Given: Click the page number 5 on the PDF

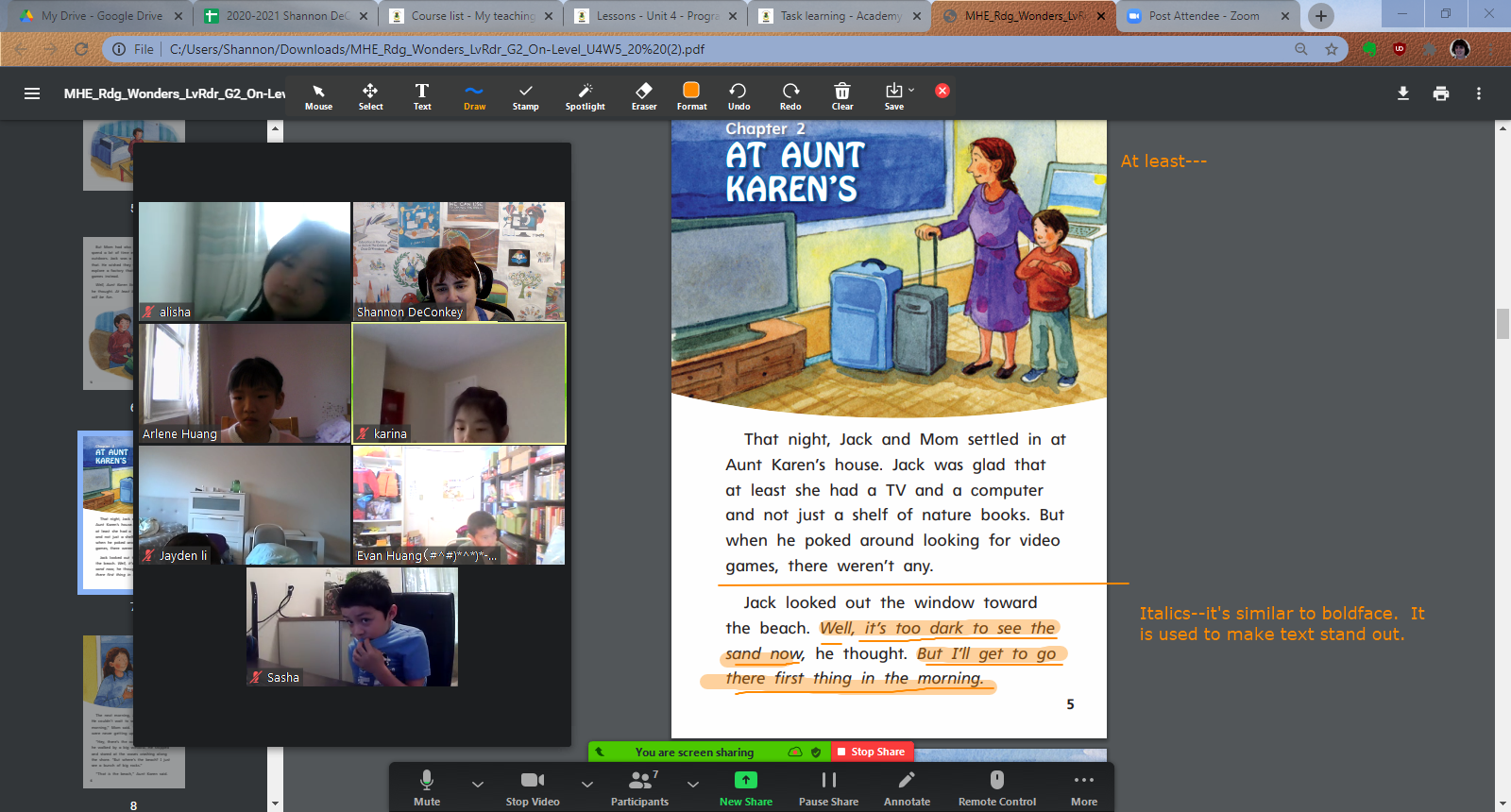Looking at the screenshot, I should point(1070,704).
